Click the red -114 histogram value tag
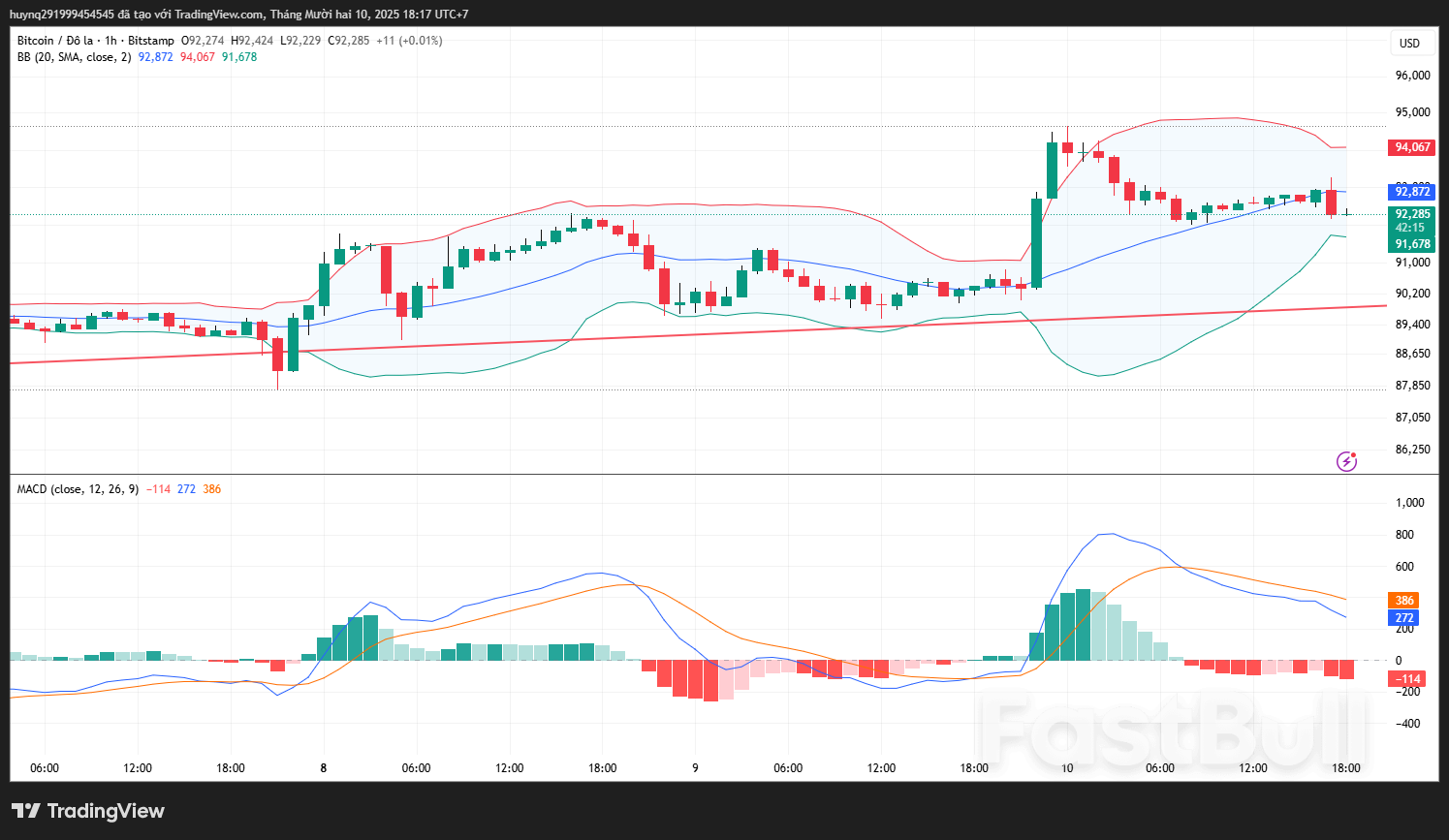The image size is (1449, 840). point(1408,679)
